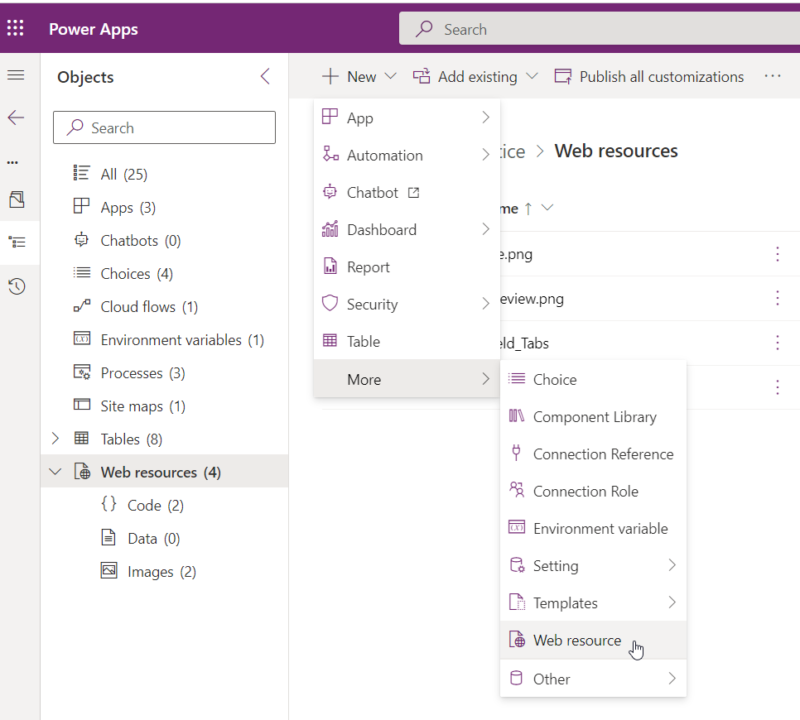800x720 pixels.
Task: Click the more commands ellipsis in toolbar
Action: tap(772, 76)
